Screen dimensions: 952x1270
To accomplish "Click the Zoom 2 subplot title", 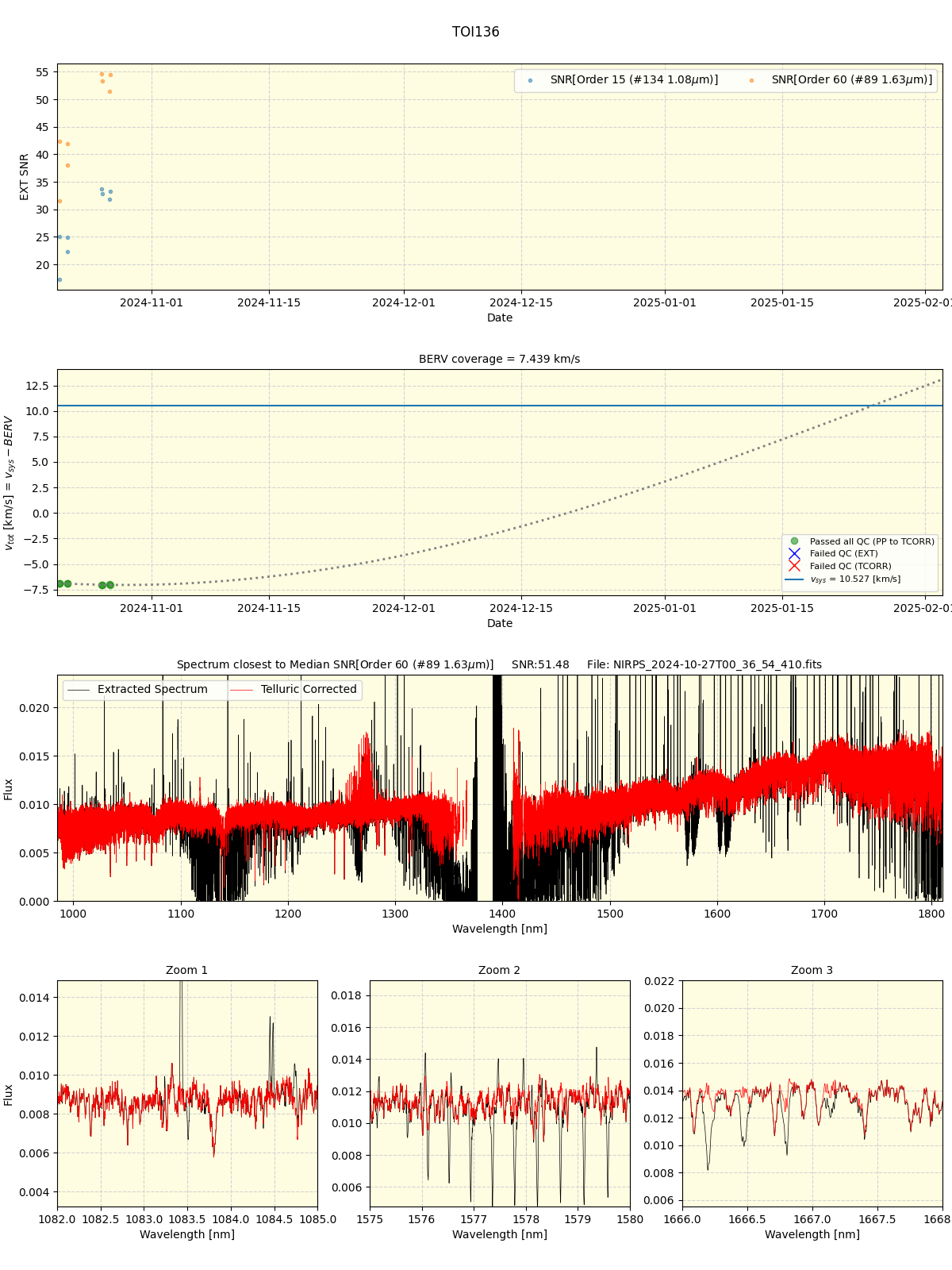I will pos(500,970).
